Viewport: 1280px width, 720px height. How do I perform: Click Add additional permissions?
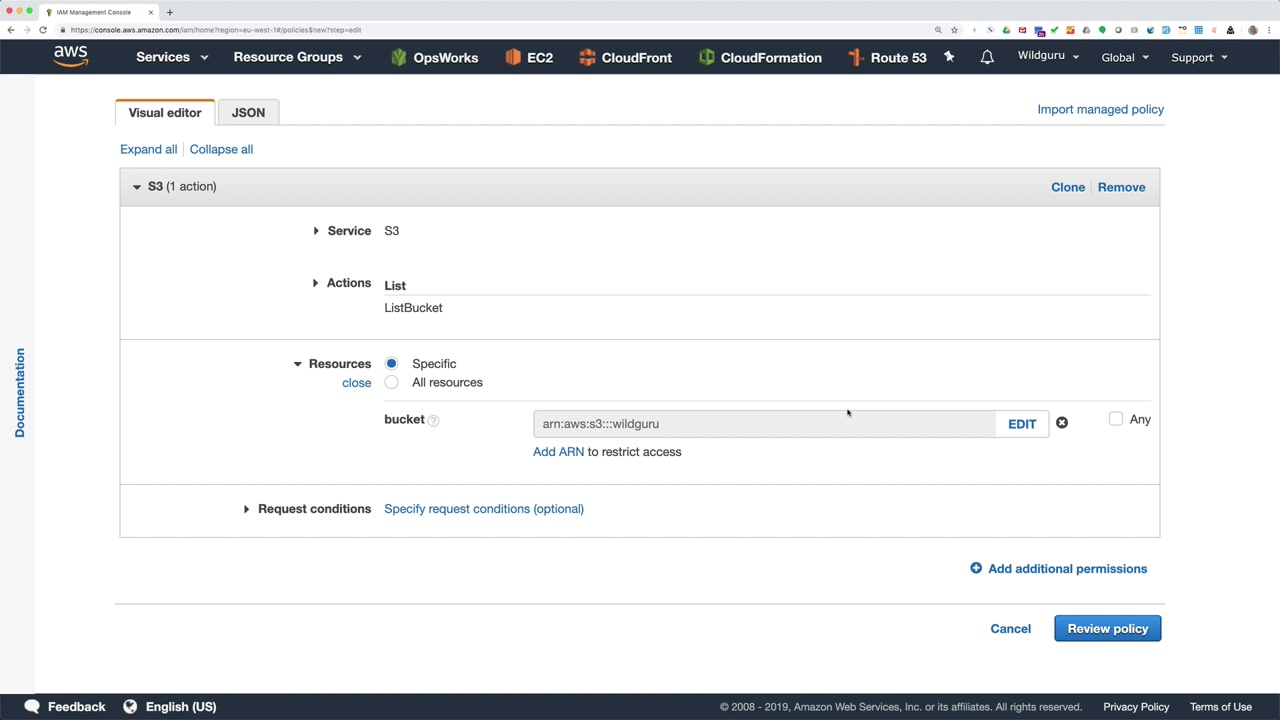[x=1067, y=569]
